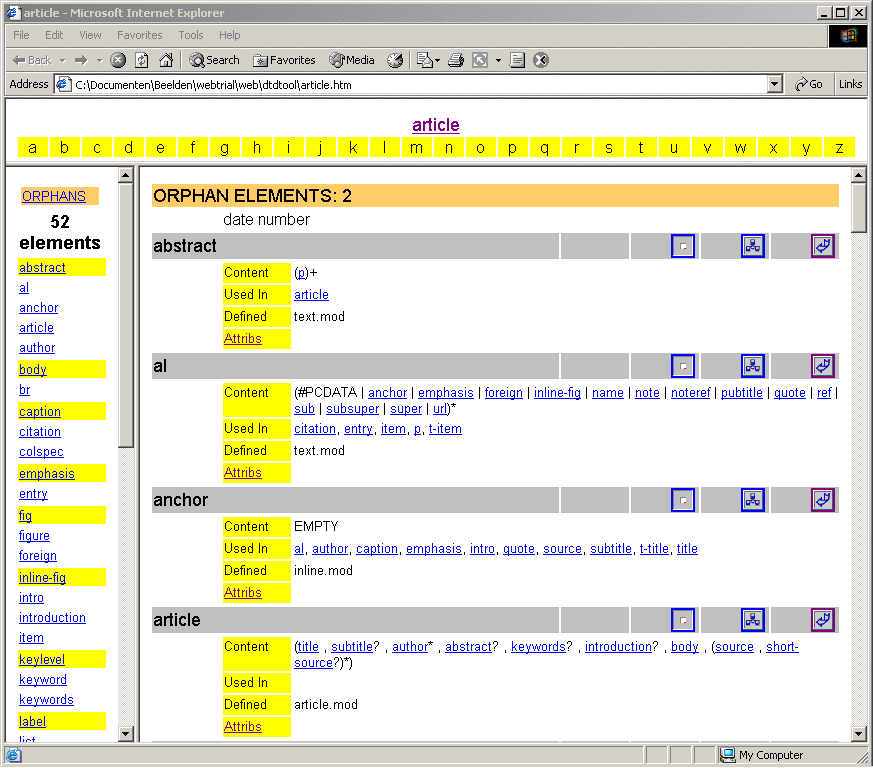The height and width of the screenshot is (768, 873).
Task: Click the tree diagram icon for article
Action: (753, 620)
